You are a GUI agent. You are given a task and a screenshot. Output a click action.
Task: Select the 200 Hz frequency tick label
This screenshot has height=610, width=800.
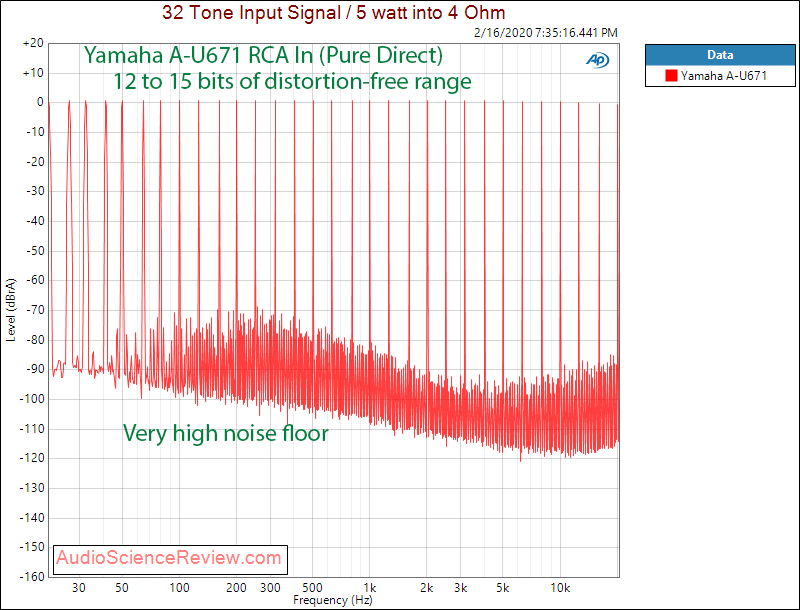[236, 588]
